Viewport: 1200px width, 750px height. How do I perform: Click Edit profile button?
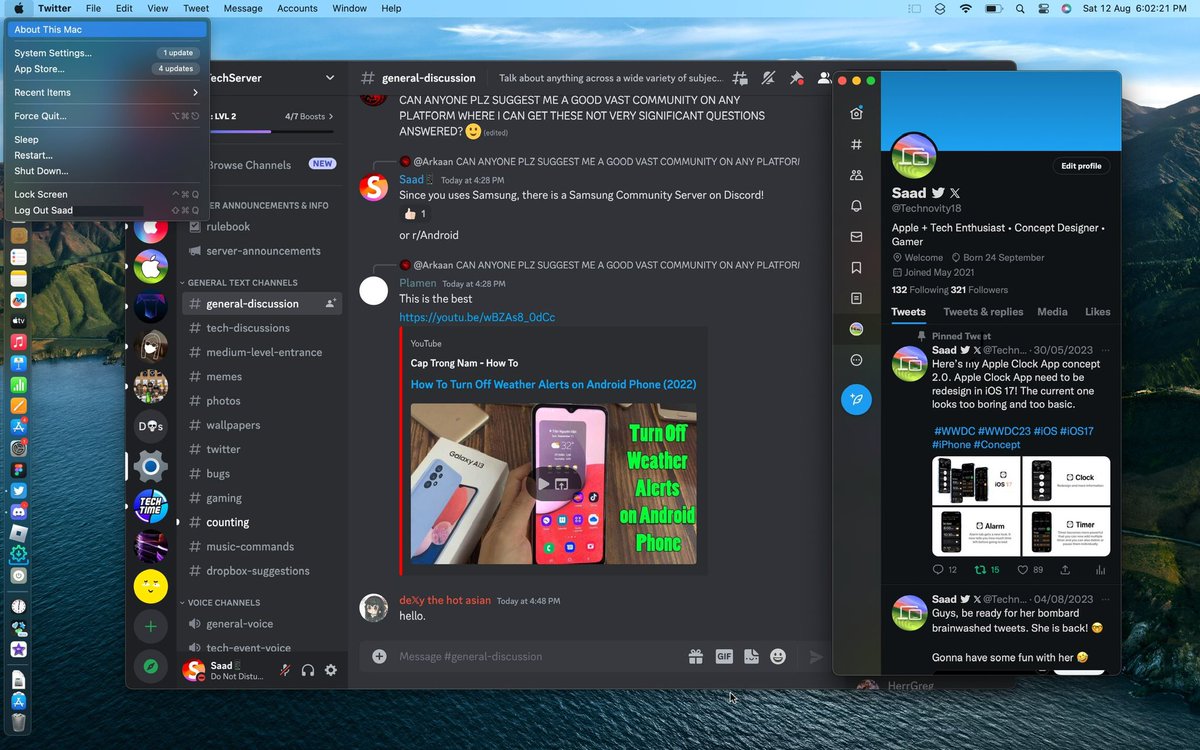click(x=1081, y=166)
